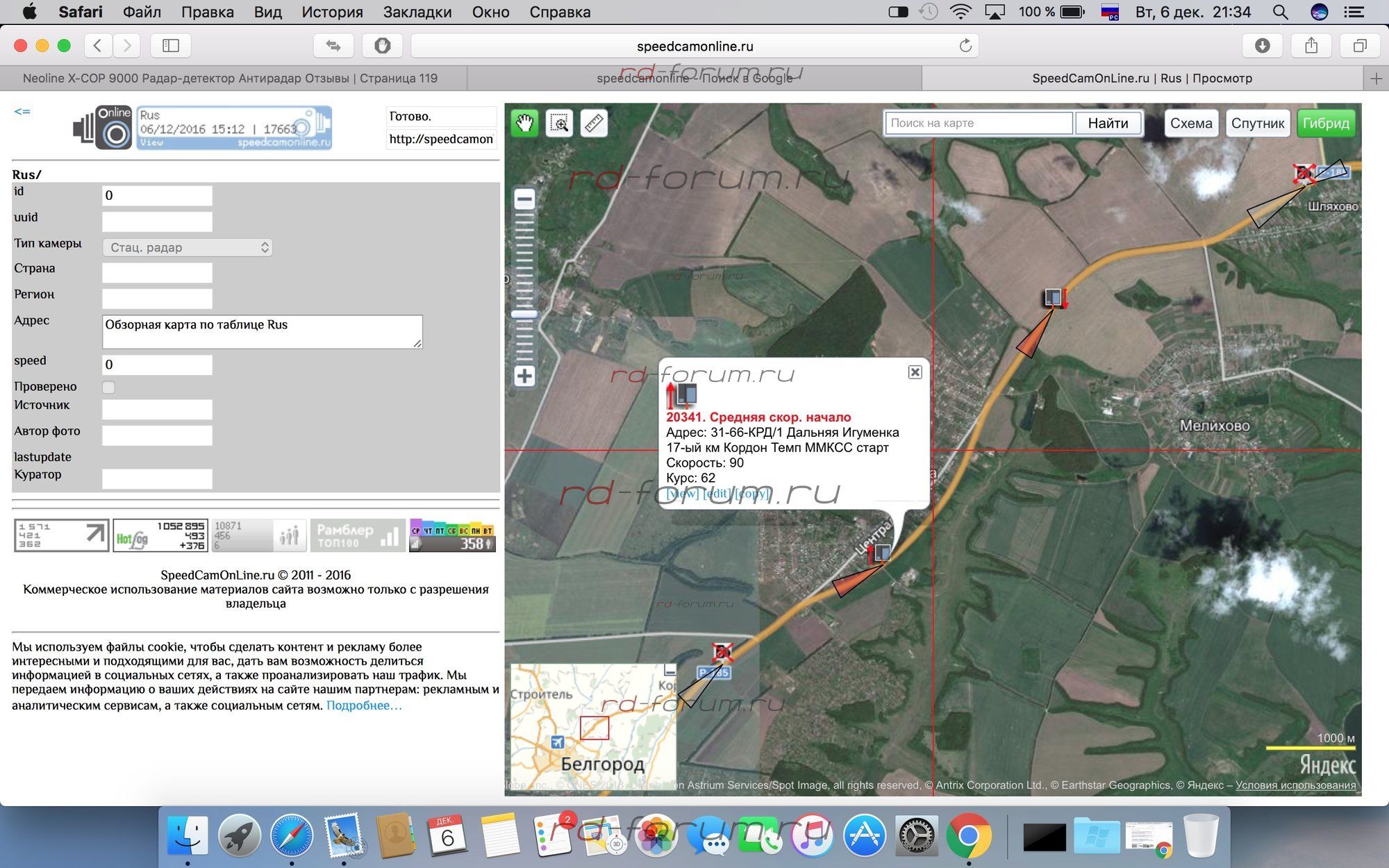Viewport: 1389px width, 868px height.
Task: Switch map to Спутник view
Action: pyautogui.click(x=1258, y=124)
